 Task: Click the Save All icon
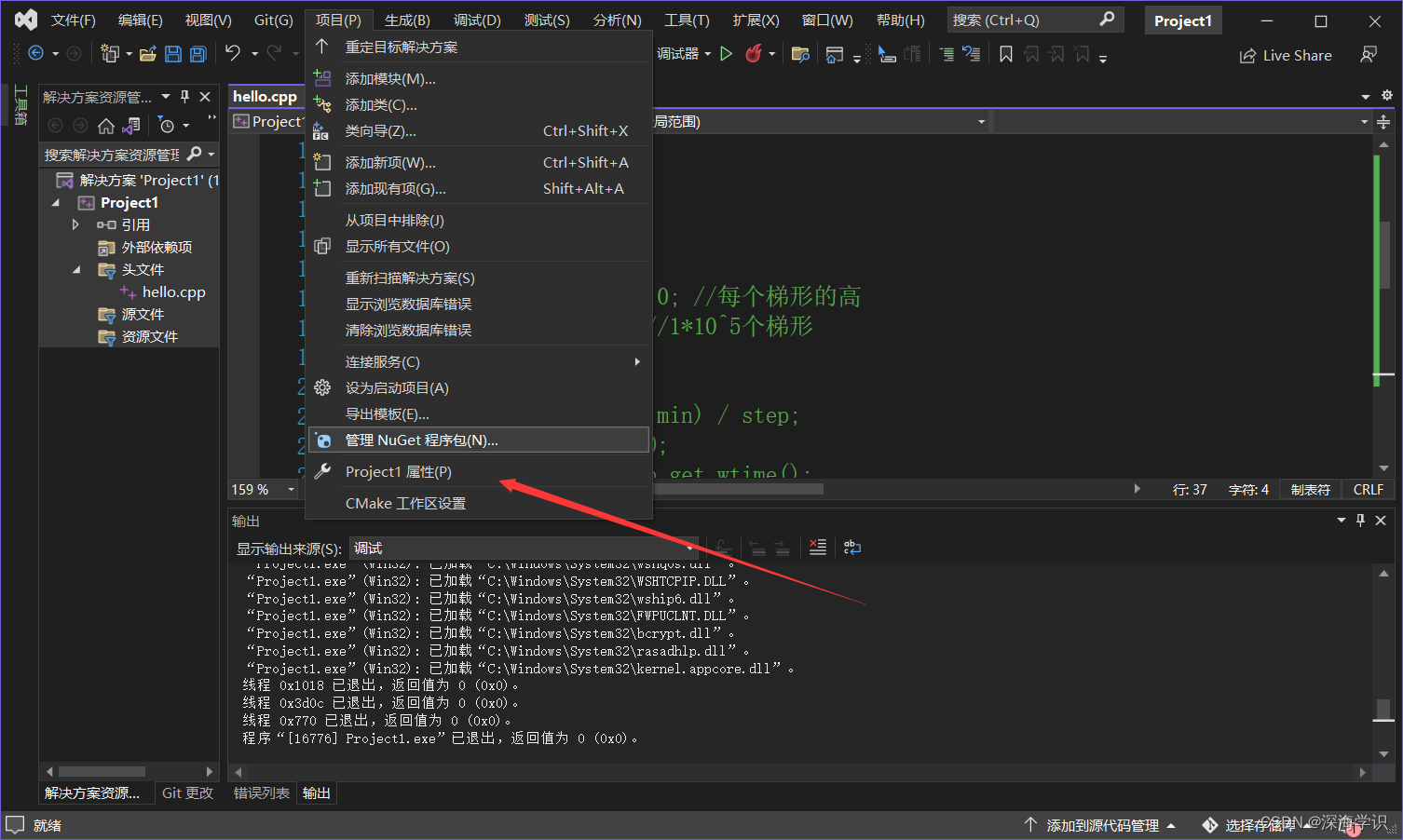click(x=198, y=53)
